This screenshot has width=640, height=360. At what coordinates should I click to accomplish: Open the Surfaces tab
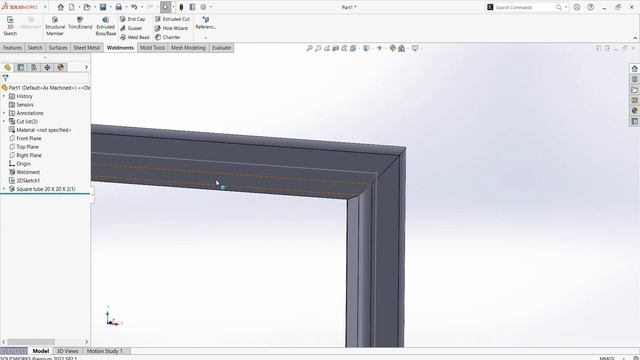[58, 48]
